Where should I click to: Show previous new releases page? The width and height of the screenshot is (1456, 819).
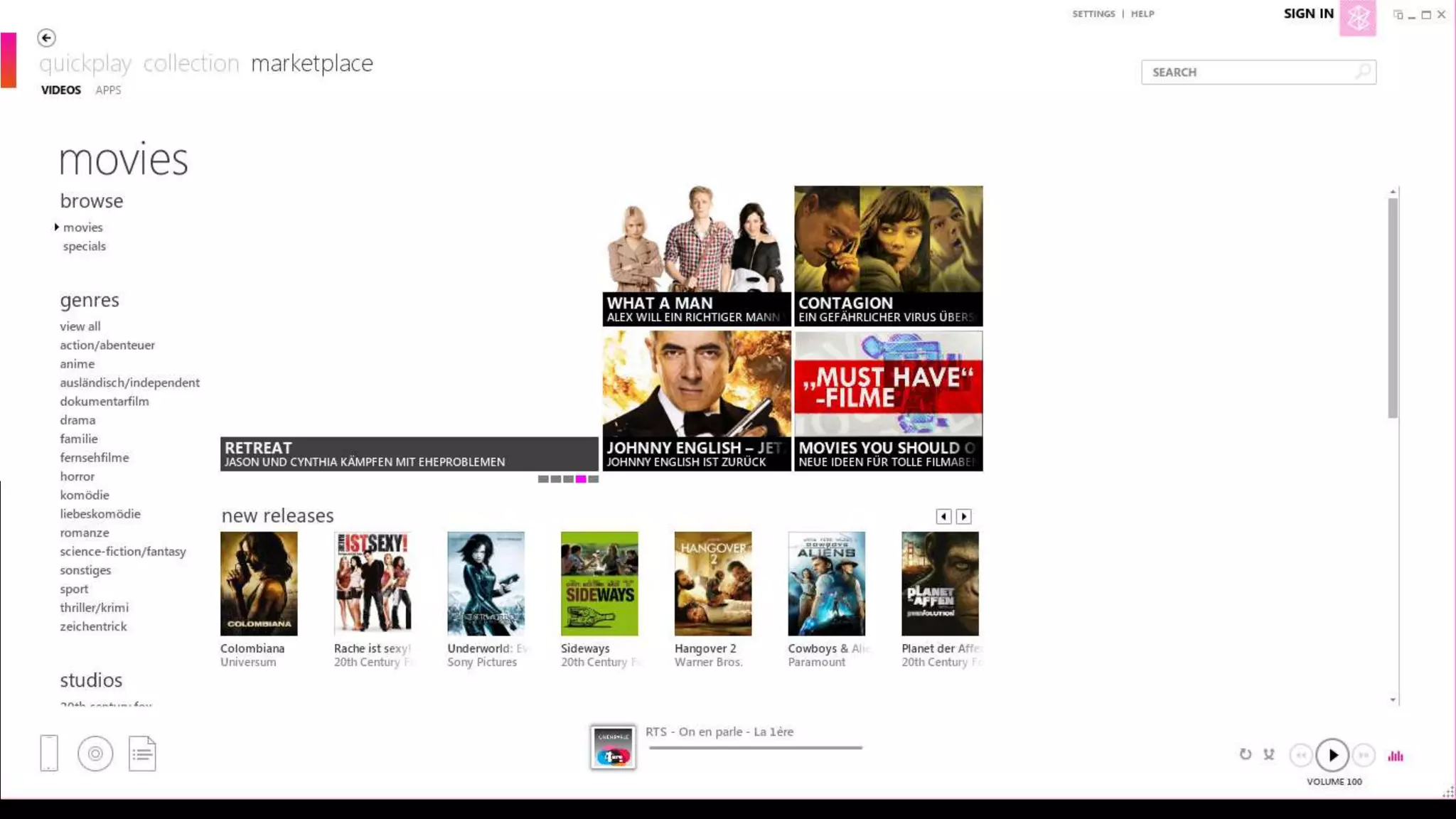tap(943, 517)
